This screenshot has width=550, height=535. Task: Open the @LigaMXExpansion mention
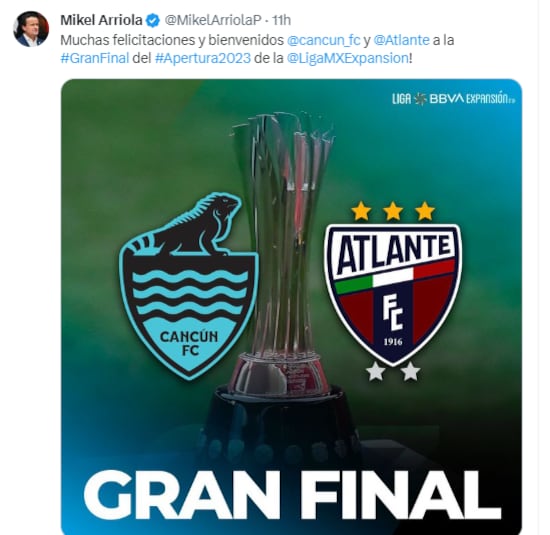tap(348, 58)
